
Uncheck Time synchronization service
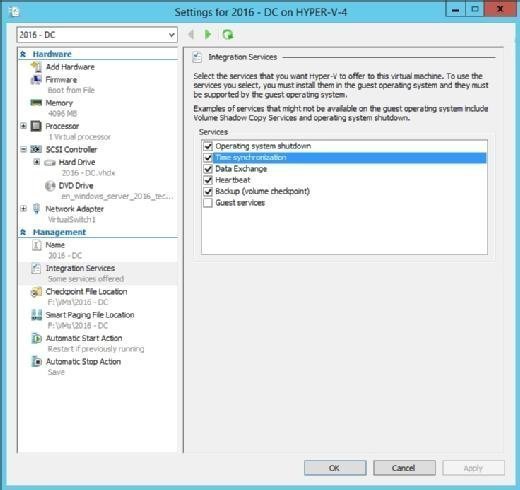pos(208,158)
